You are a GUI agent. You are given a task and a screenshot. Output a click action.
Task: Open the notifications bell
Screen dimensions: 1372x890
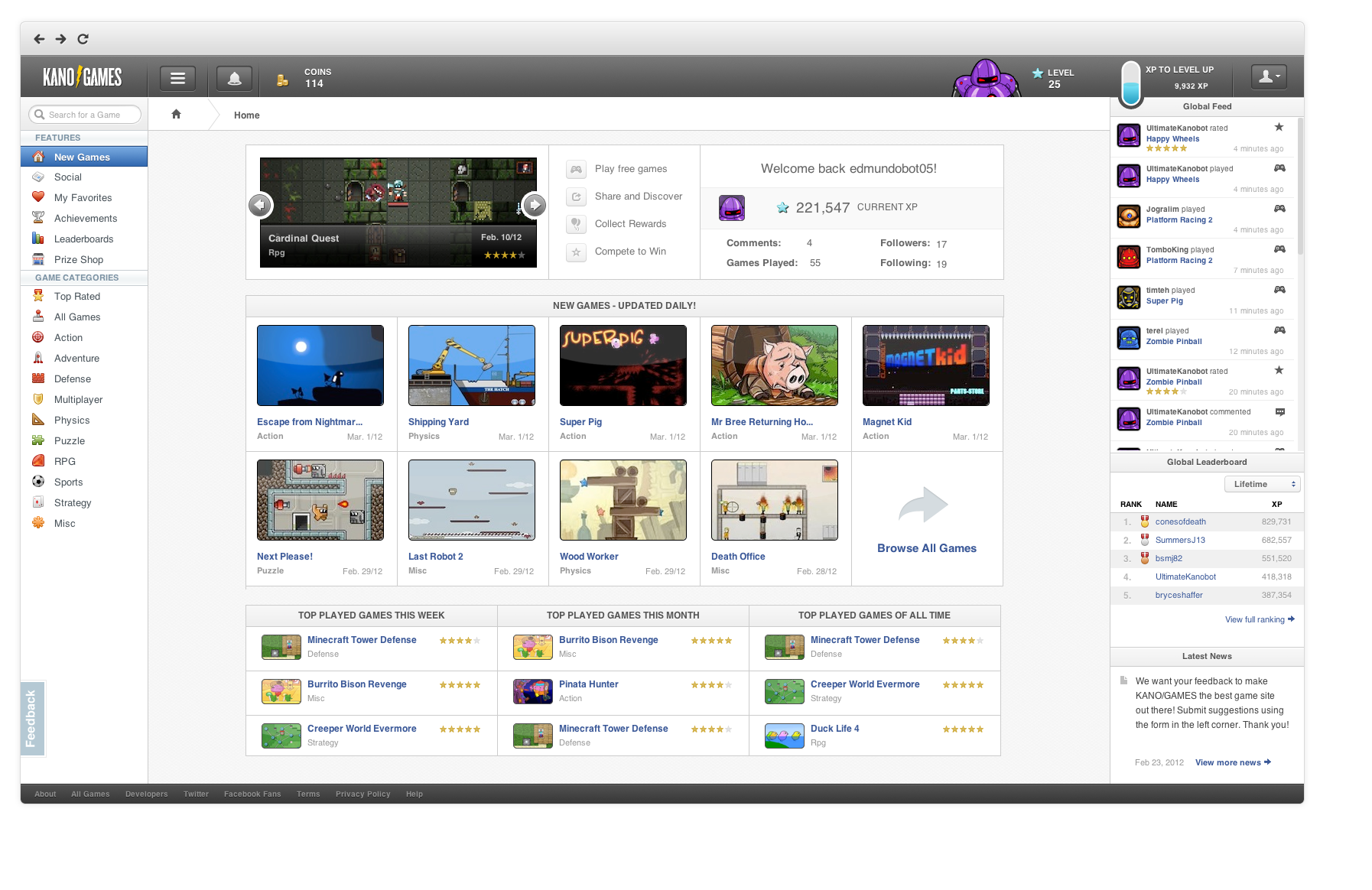[x=235, y=78]
